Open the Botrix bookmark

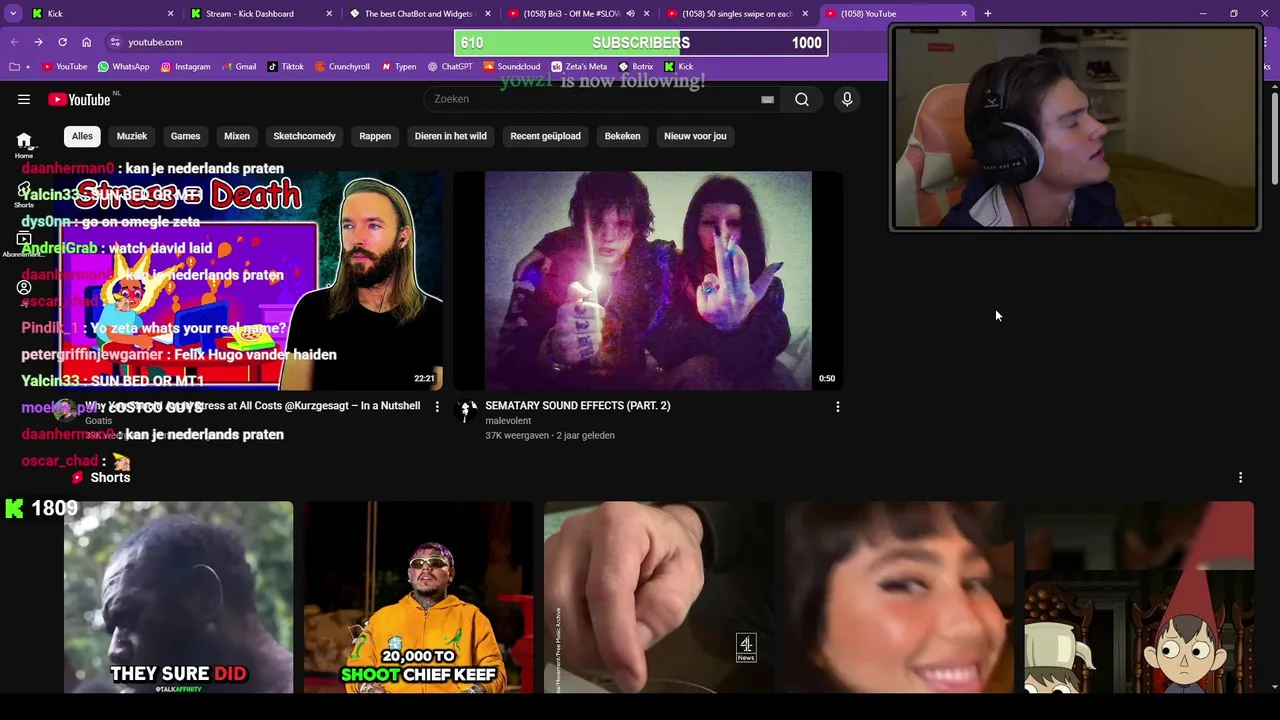coord(635,66)
